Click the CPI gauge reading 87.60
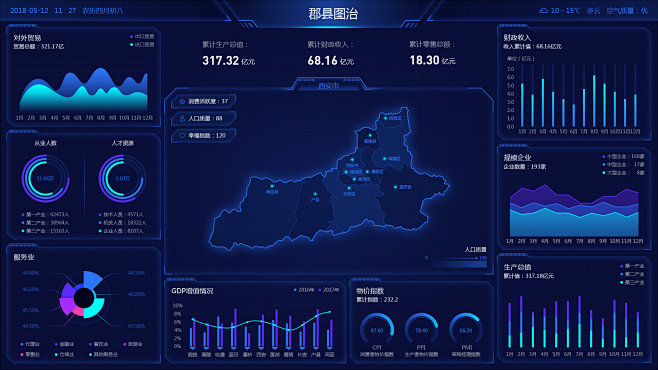The height and width of the screenshot is (370, 658). (x=377, y=330)
